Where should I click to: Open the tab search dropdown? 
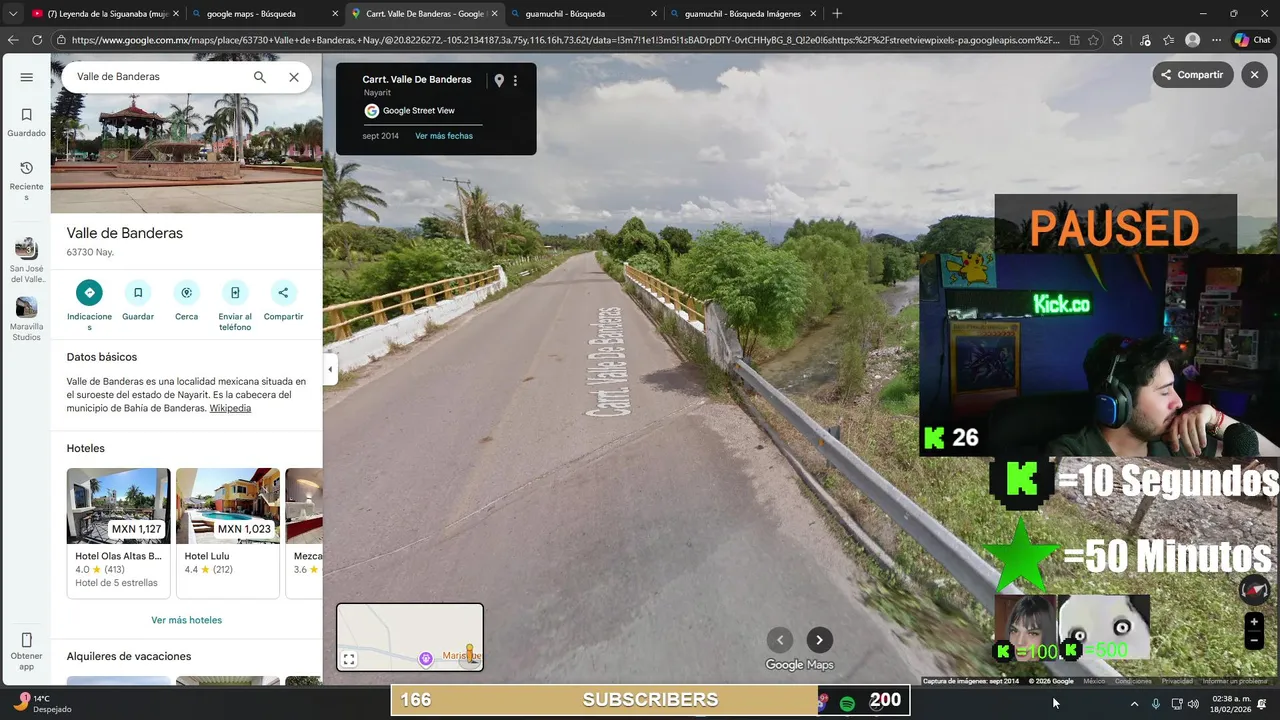coord(12,14)
